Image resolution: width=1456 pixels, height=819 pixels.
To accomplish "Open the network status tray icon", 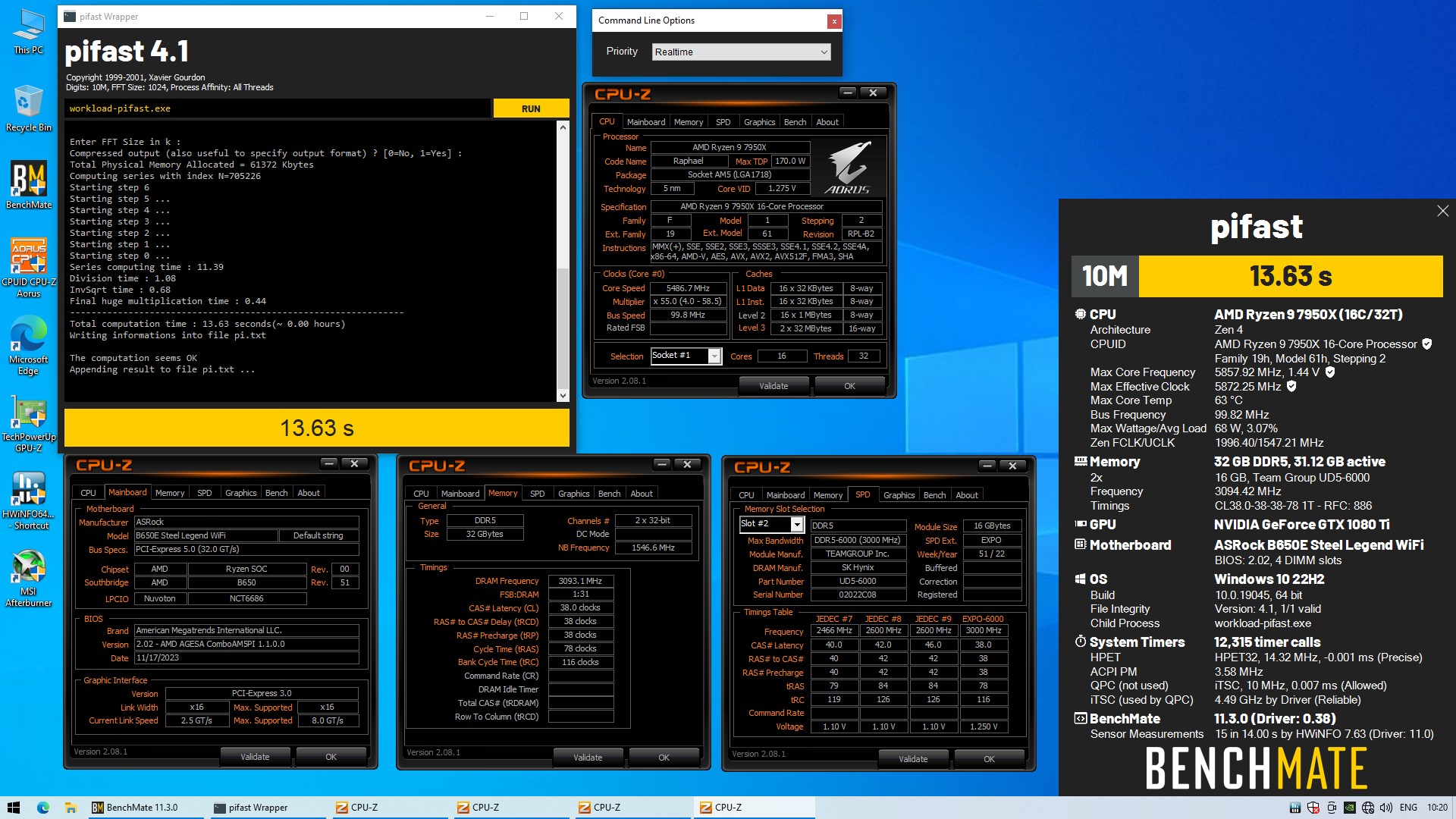I will tap(1368, 808).
